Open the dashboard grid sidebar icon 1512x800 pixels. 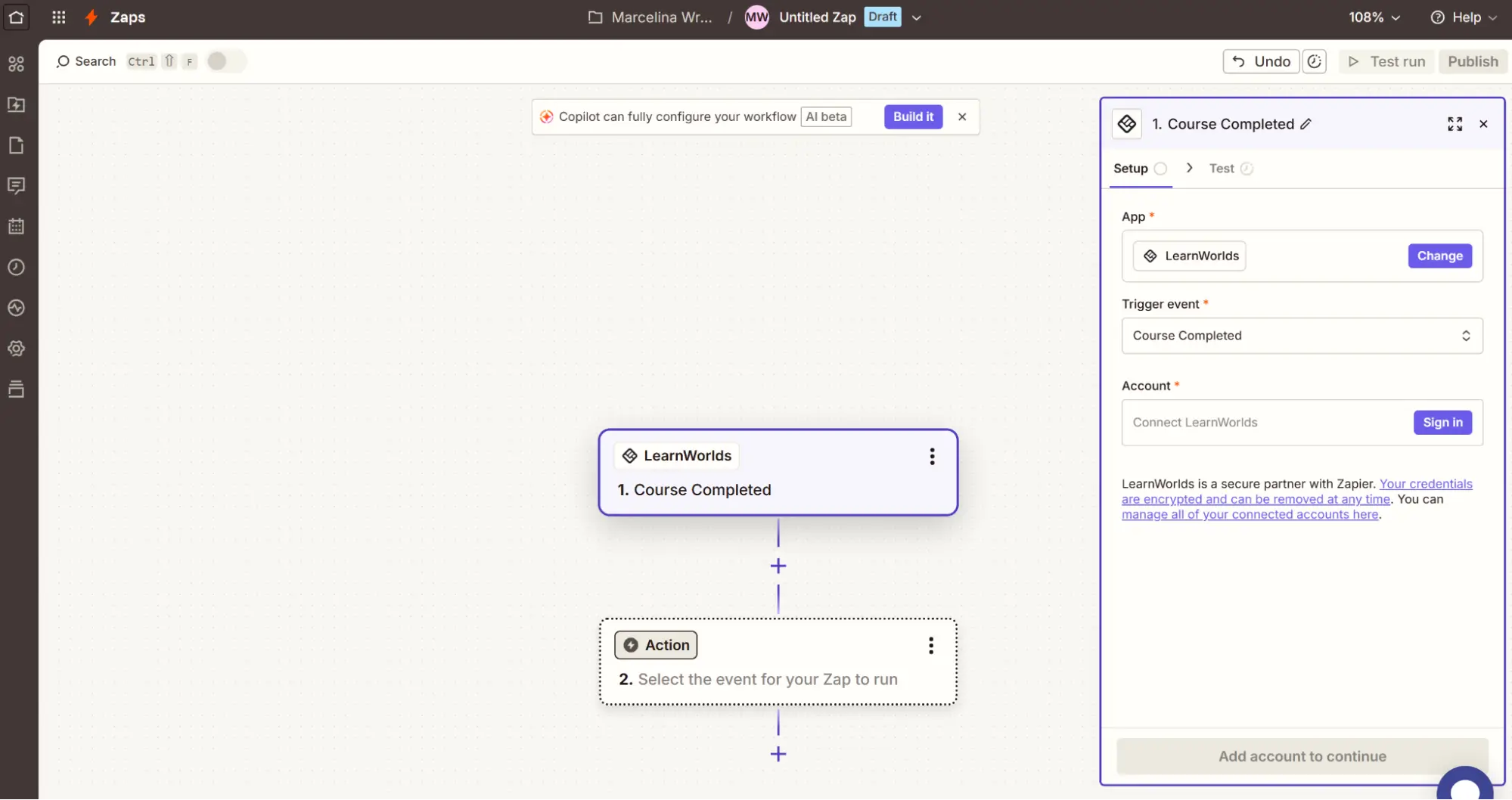(16, 64)
